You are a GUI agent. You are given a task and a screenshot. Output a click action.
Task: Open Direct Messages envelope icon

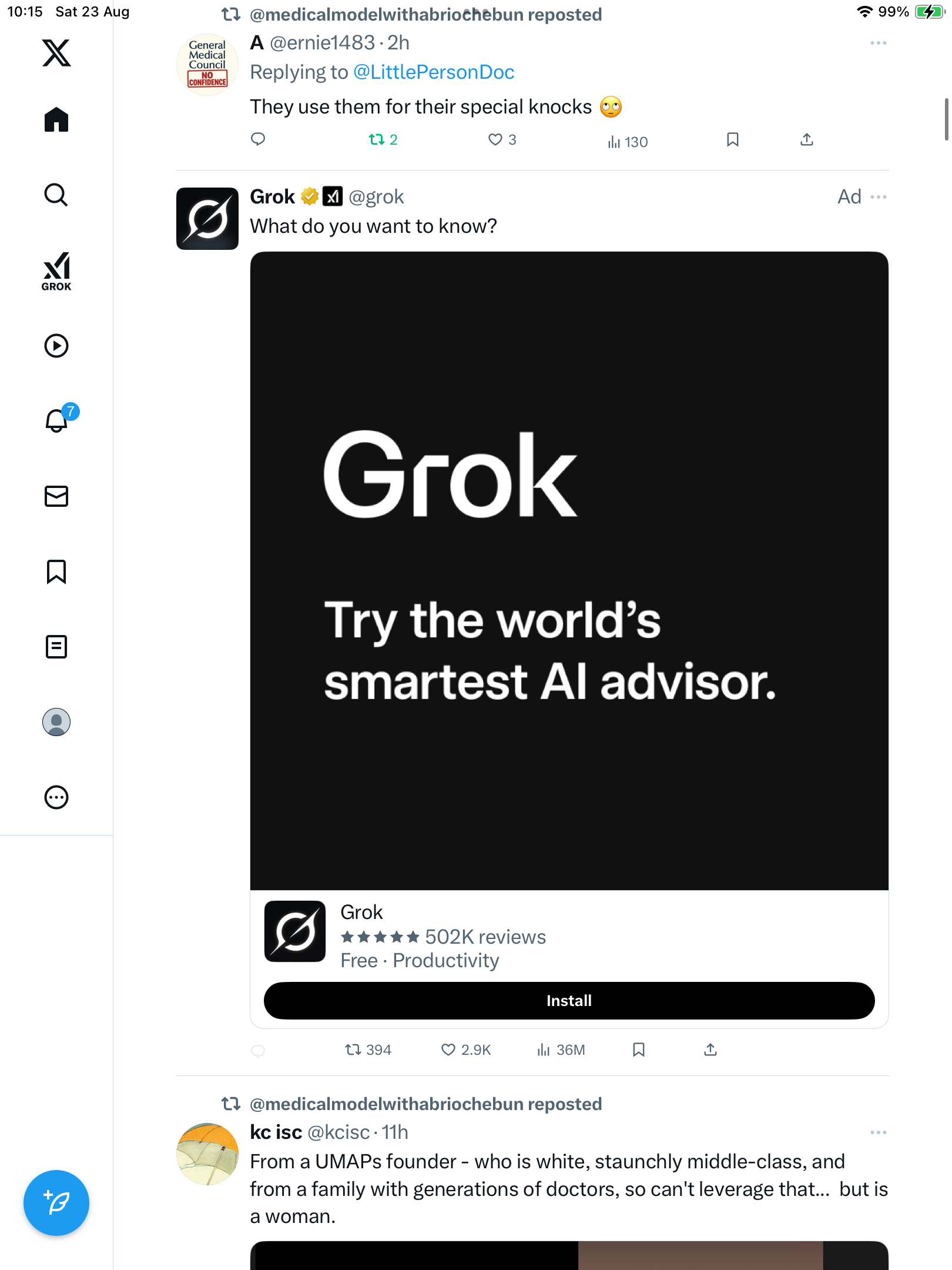point(56,496)
